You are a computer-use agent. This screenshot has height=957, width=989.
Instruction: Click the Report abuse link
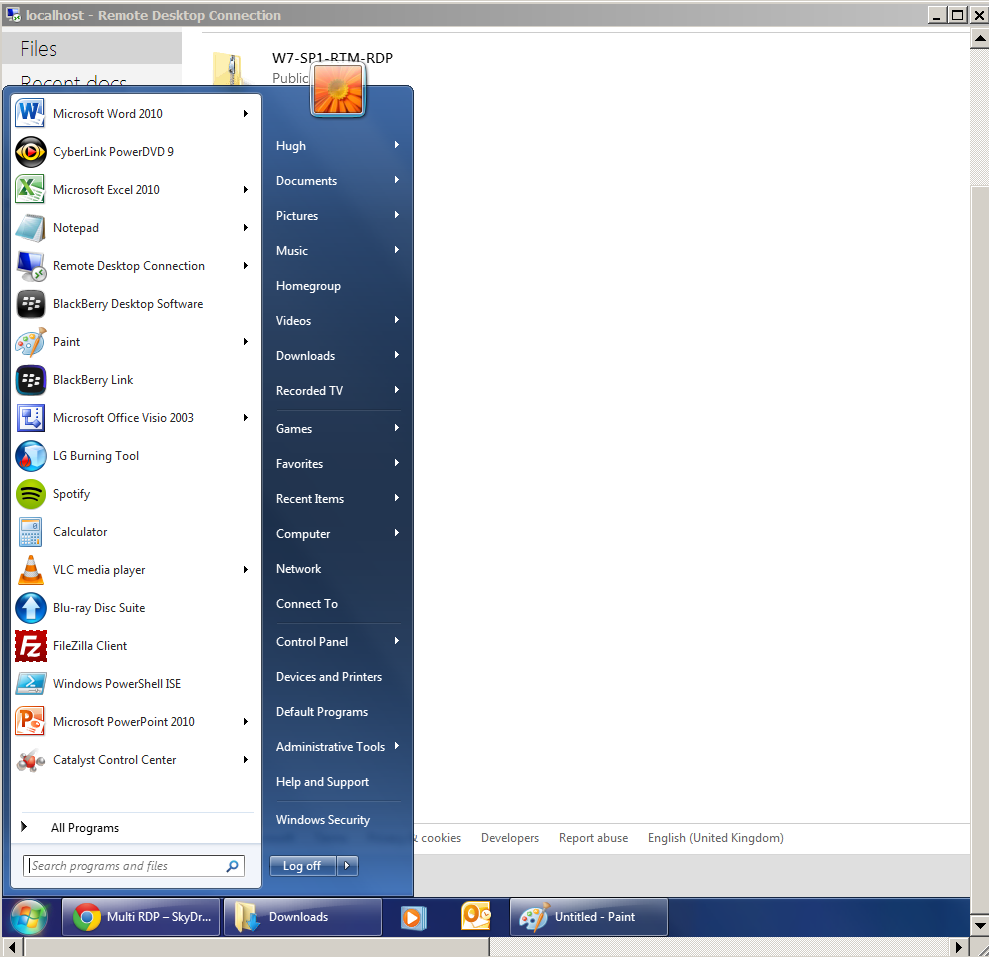[594, 838]
